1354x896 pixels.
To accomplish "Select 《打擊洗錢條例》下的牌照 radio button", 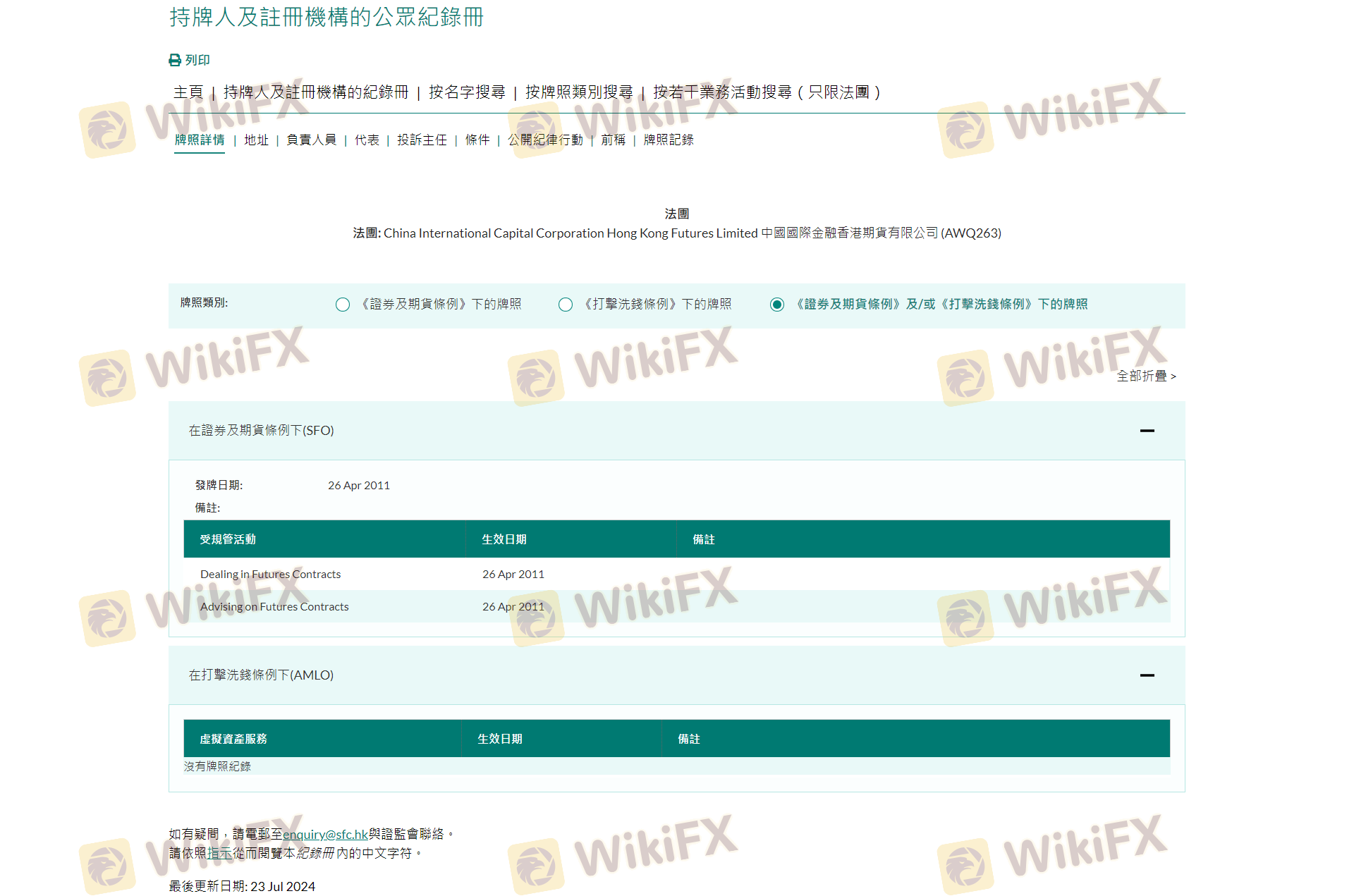I will 566,305.
